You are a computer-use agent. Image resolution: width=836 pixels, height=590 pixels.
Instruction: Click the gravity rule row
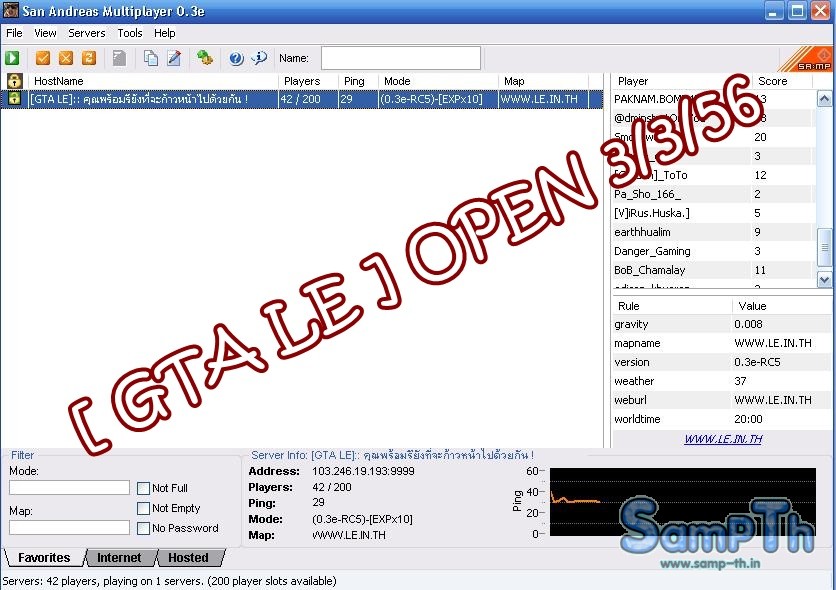pos(722,324)
